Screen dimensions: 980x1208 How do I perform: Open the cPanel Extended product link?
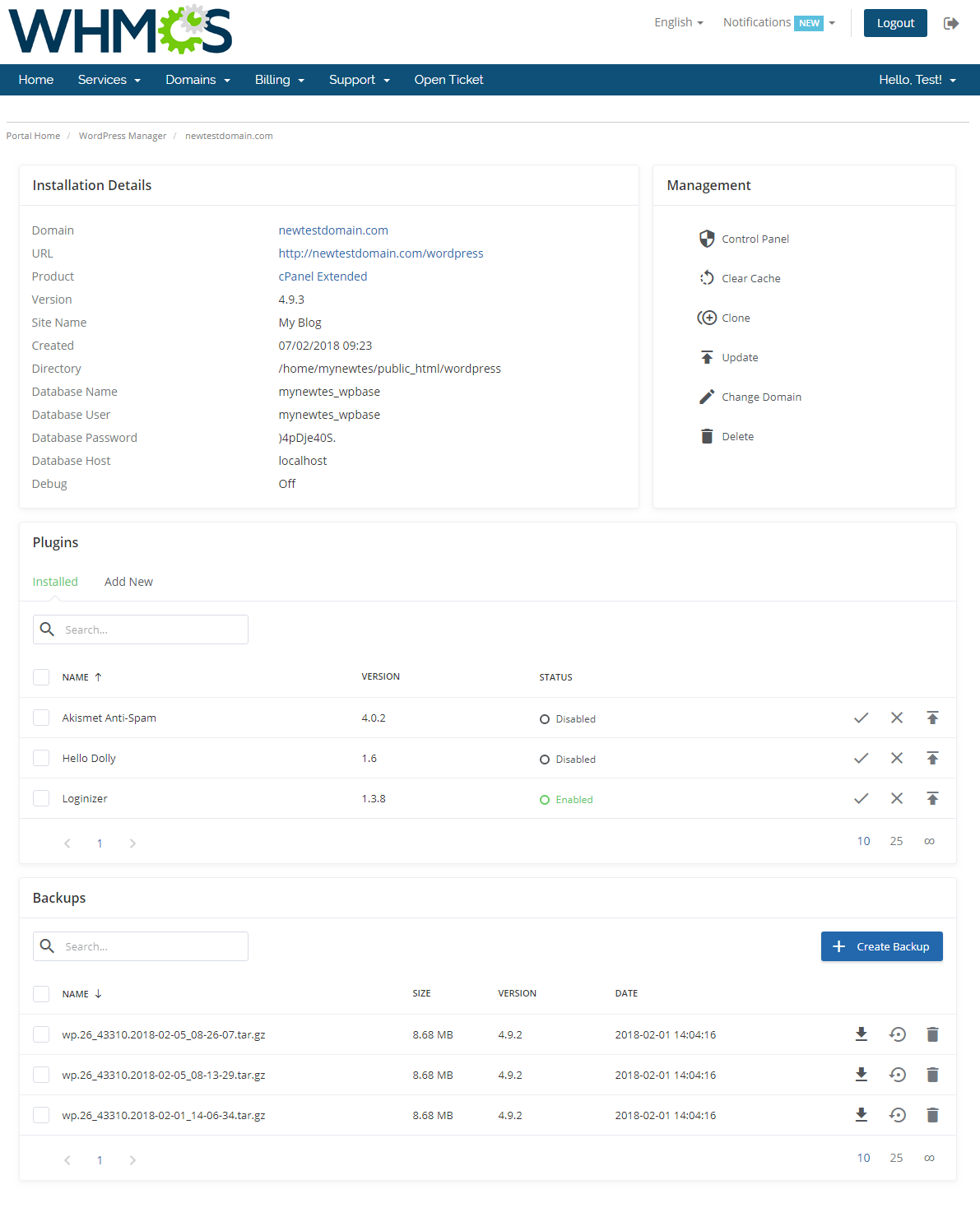pyautogui.click(x=323, y=276)
